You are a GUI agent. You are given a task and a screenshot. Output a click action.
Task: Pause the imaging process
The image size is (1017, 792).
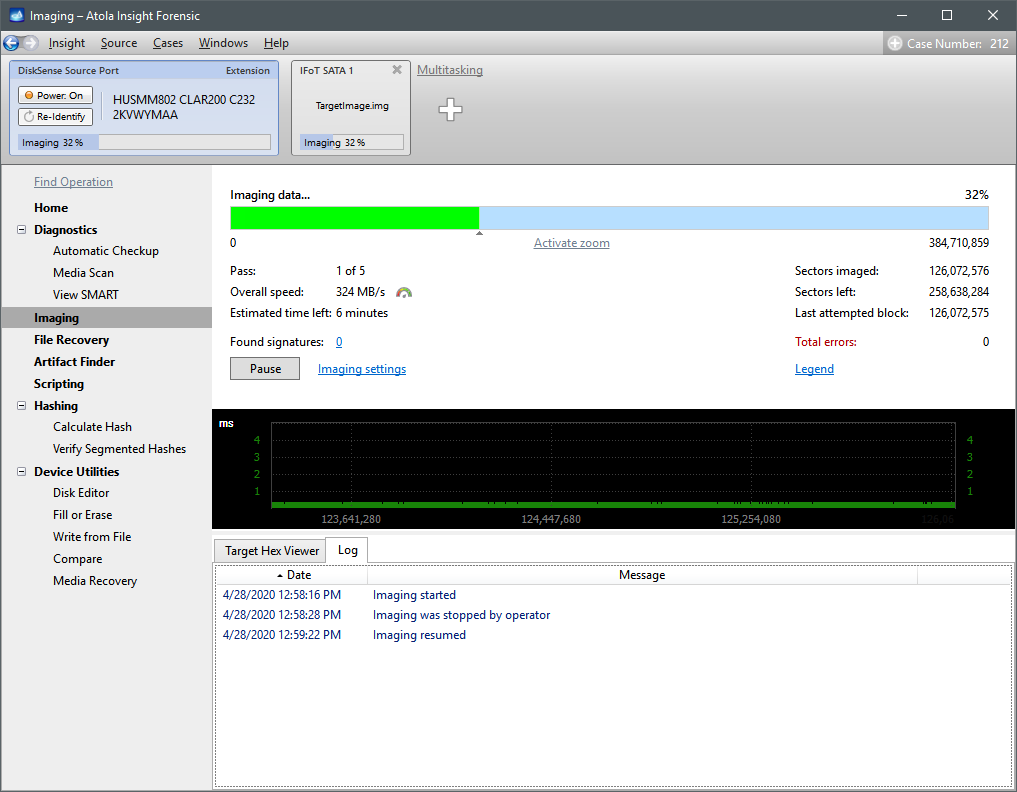click(265, 368)
